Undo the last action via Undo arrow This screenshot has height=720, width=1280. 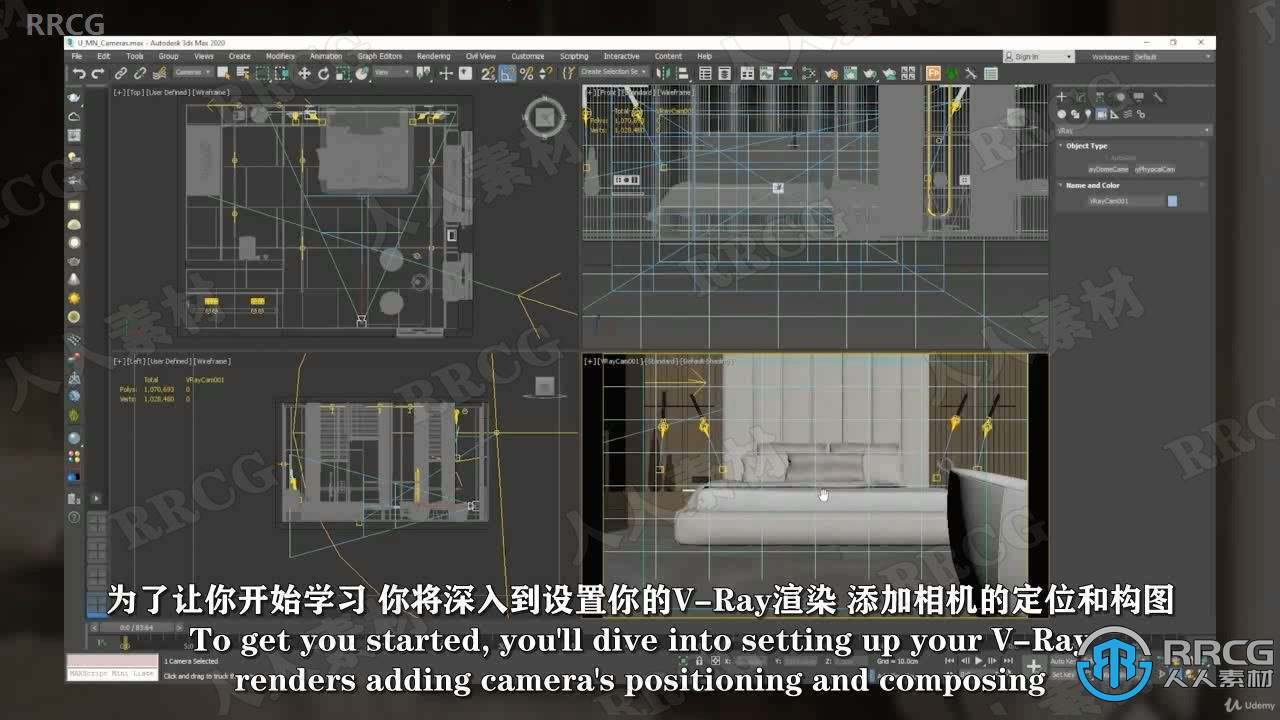point(78,73)
